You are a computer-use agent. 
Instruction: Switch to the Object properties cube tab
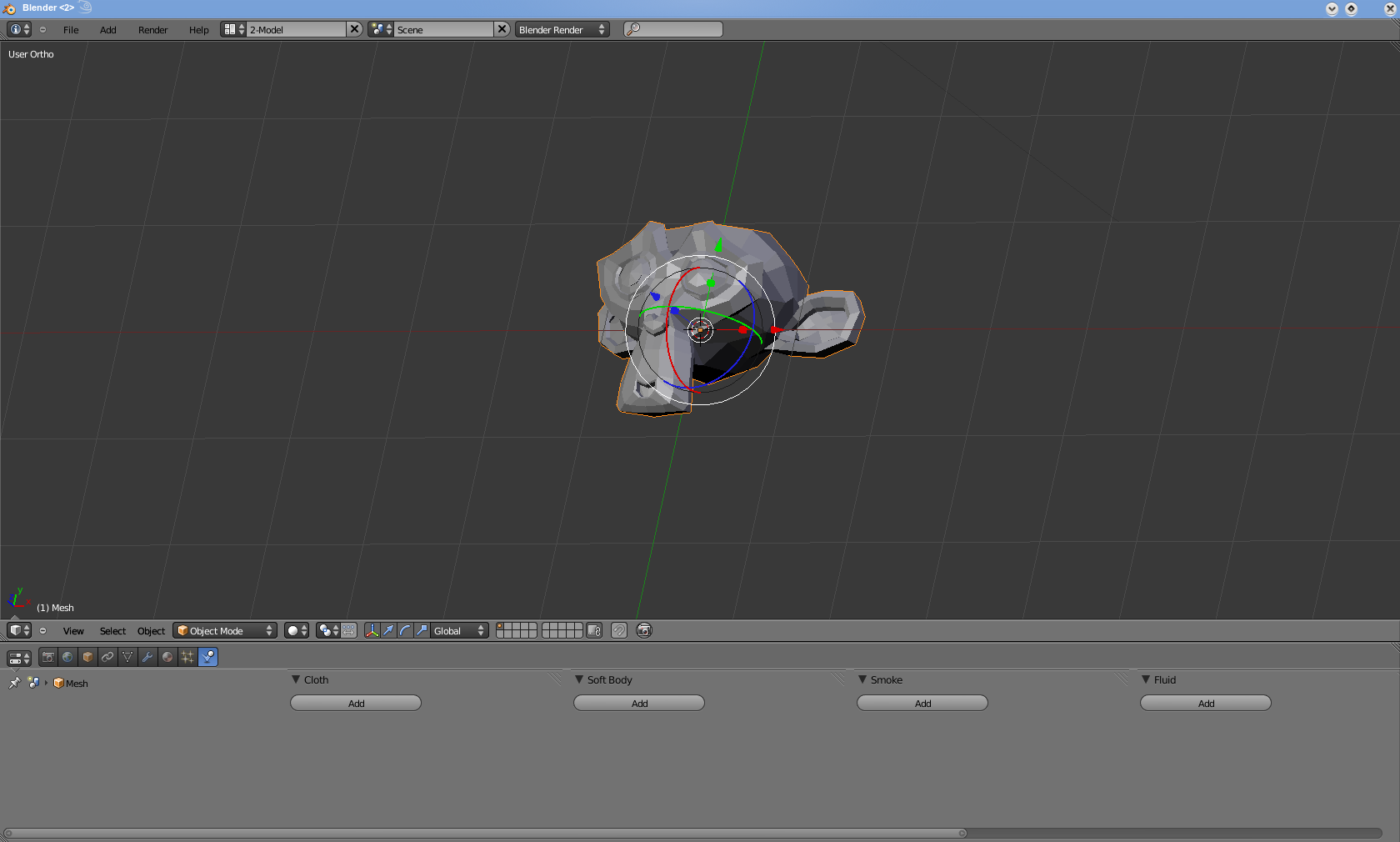pos(88,657)
